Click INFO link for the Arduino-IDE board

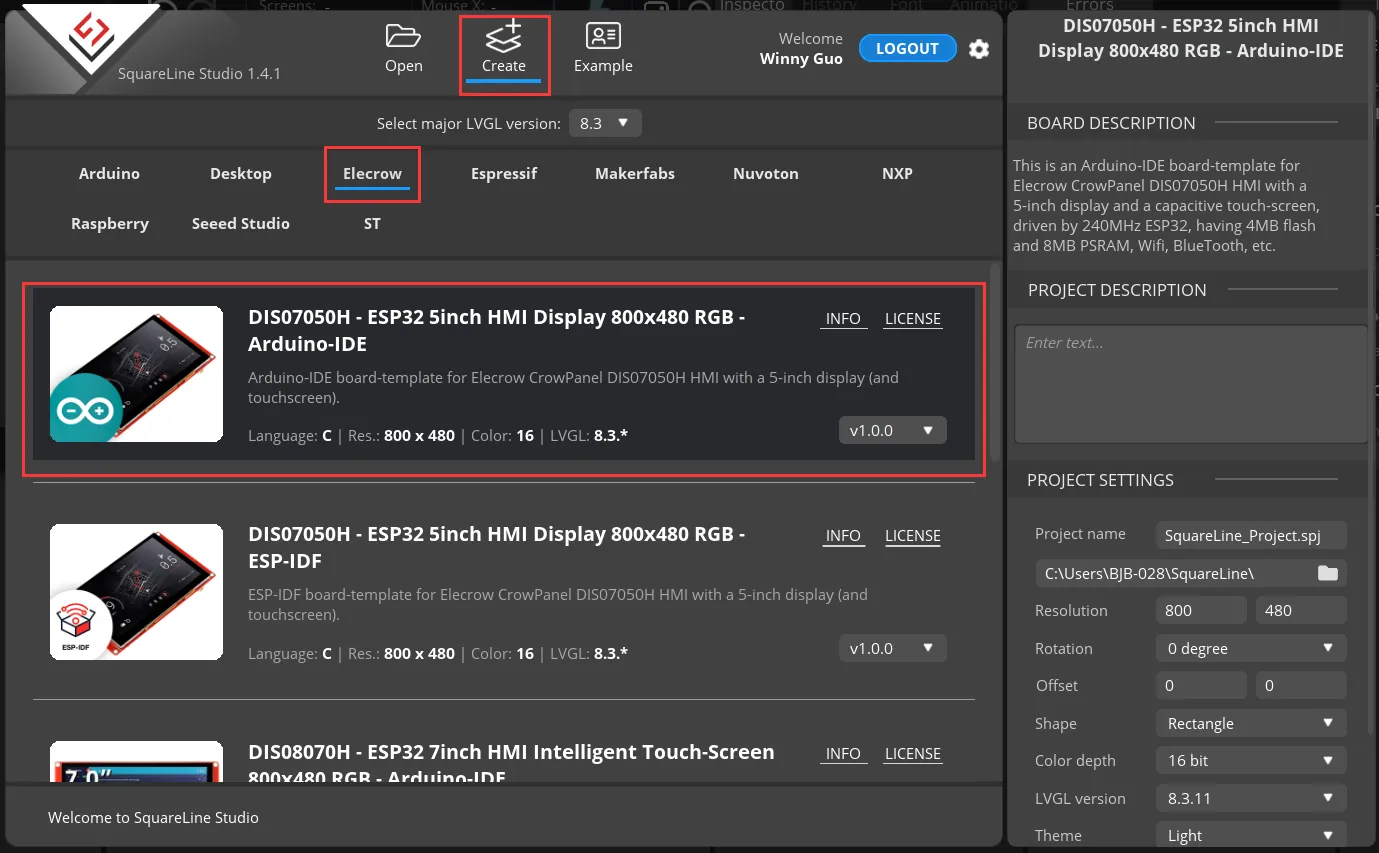click(843, 319)
